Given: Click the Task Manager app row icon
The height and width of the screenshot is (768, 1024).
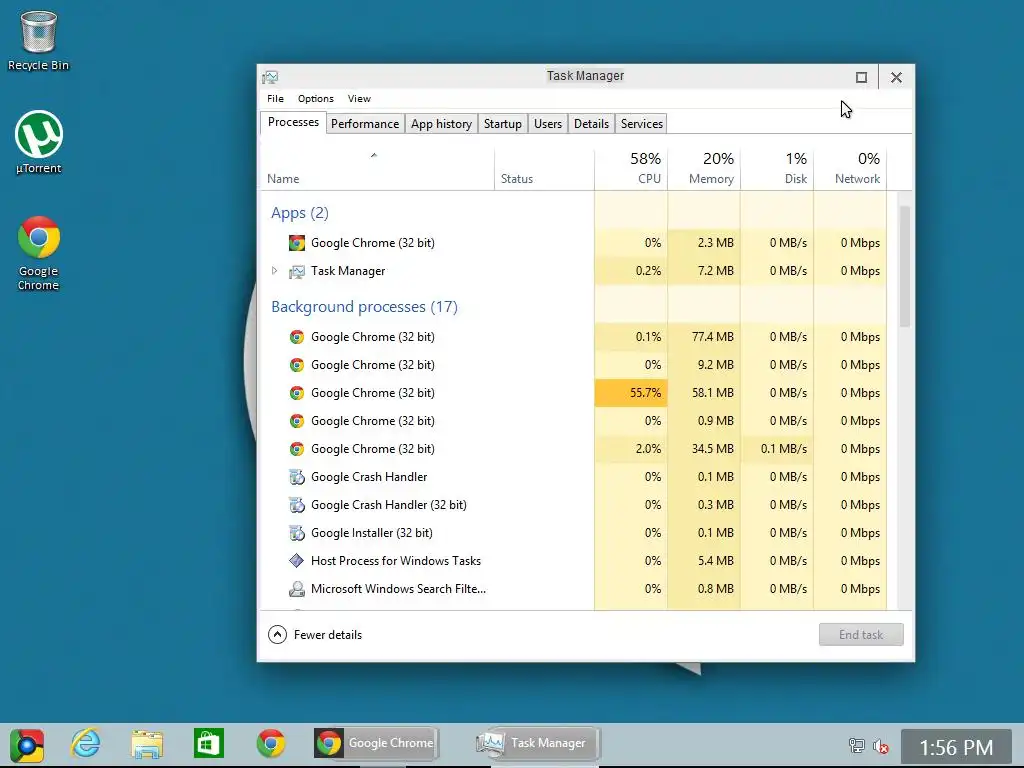Looking at the screenshot, I should coord(296,271).
